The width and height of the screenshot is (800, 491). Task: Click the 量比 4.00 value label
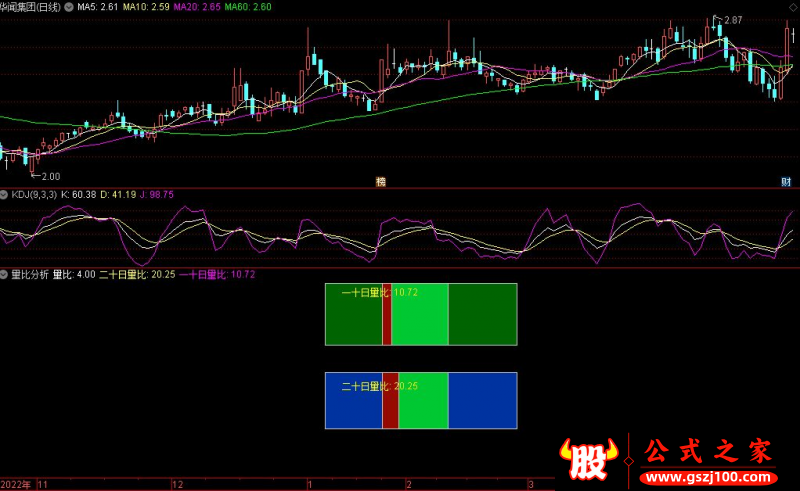[x=74, y=274]
